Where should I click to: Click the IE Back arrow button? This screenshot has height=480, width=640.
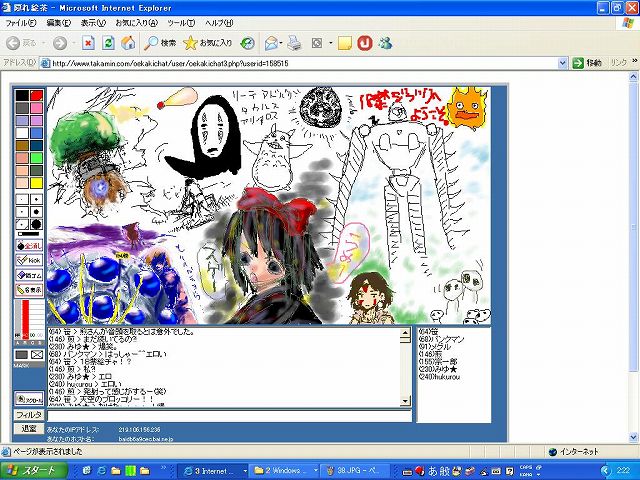pos(13,43)
